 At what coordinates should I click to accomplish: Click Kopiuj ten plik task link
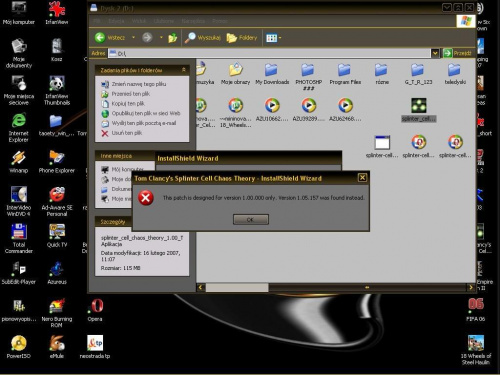tap(123, 104)
